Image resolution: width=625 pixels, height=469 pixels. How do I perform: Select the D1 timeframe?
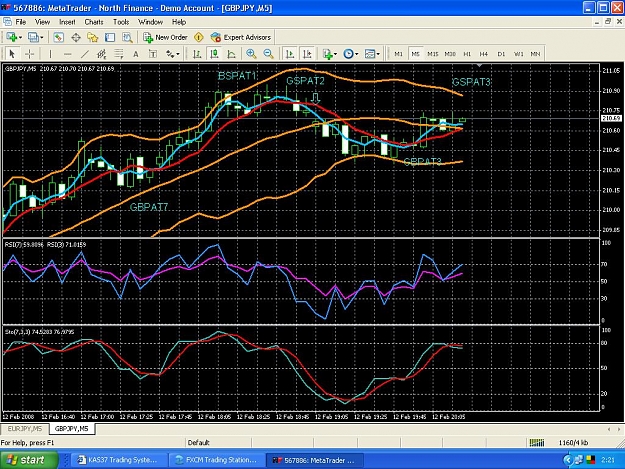(501, 54)
